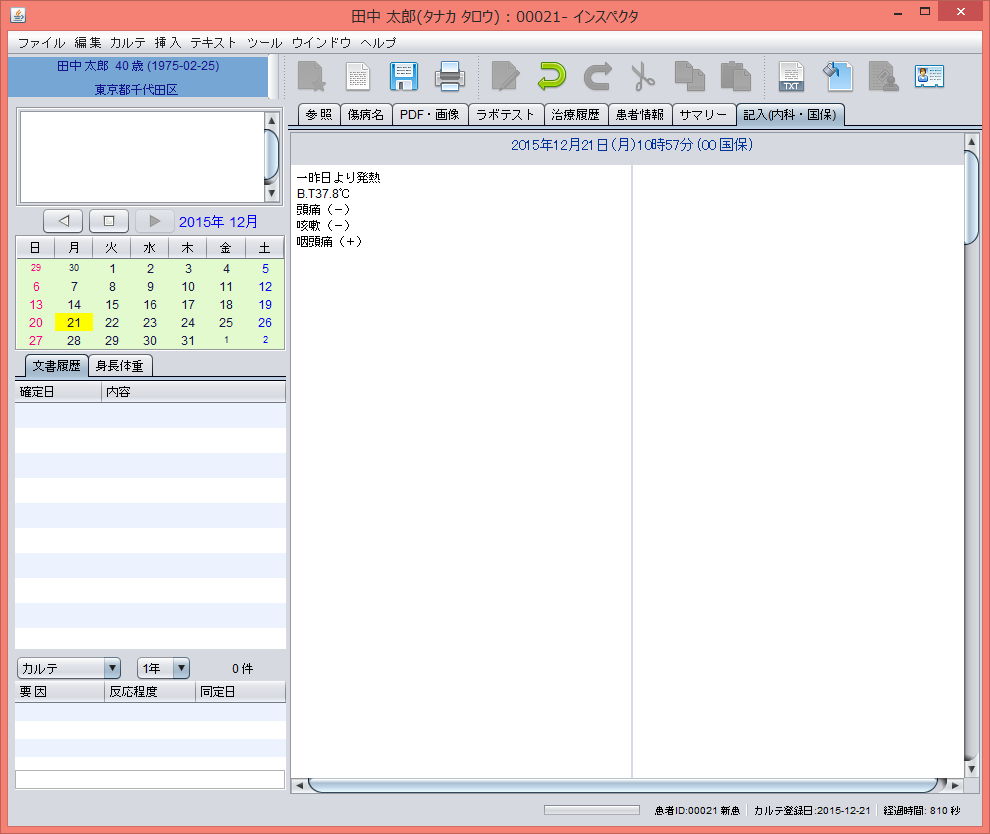Image resolution: width=990 pixels, height=834 pixels.
Task: Paste using the paste icon
Action: click(x=735, y=76)
